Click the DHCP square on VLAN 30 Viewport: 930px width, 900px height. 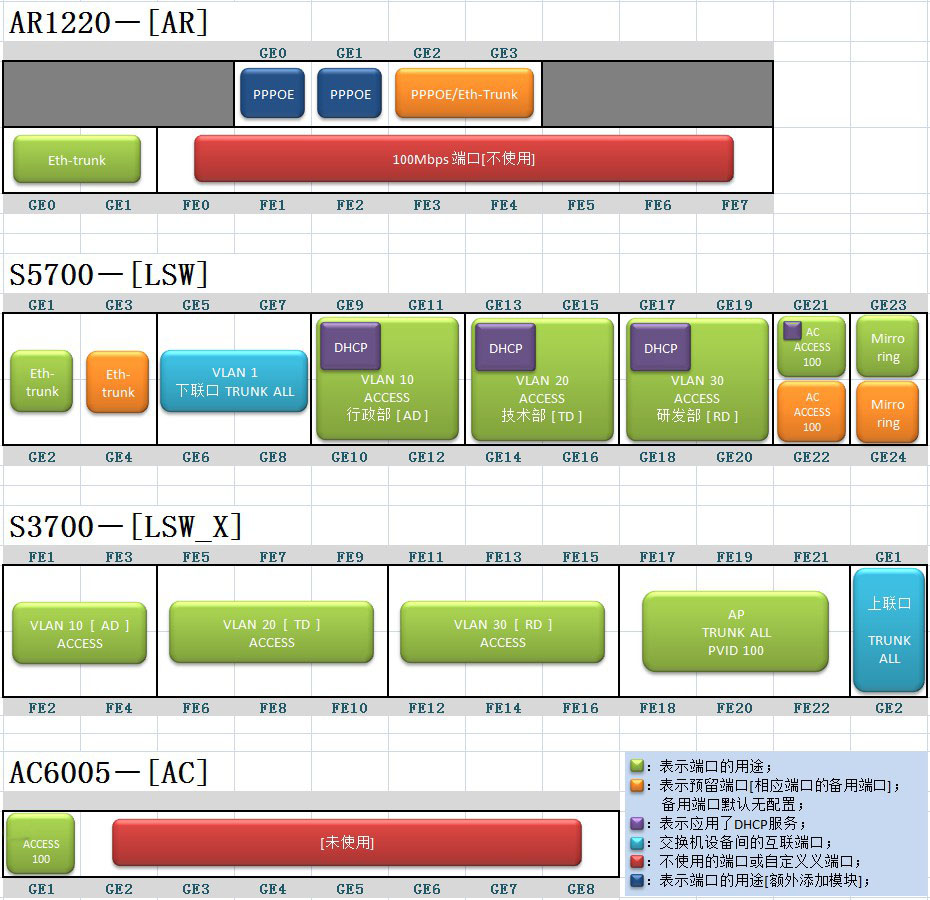(x=660, y=348)
